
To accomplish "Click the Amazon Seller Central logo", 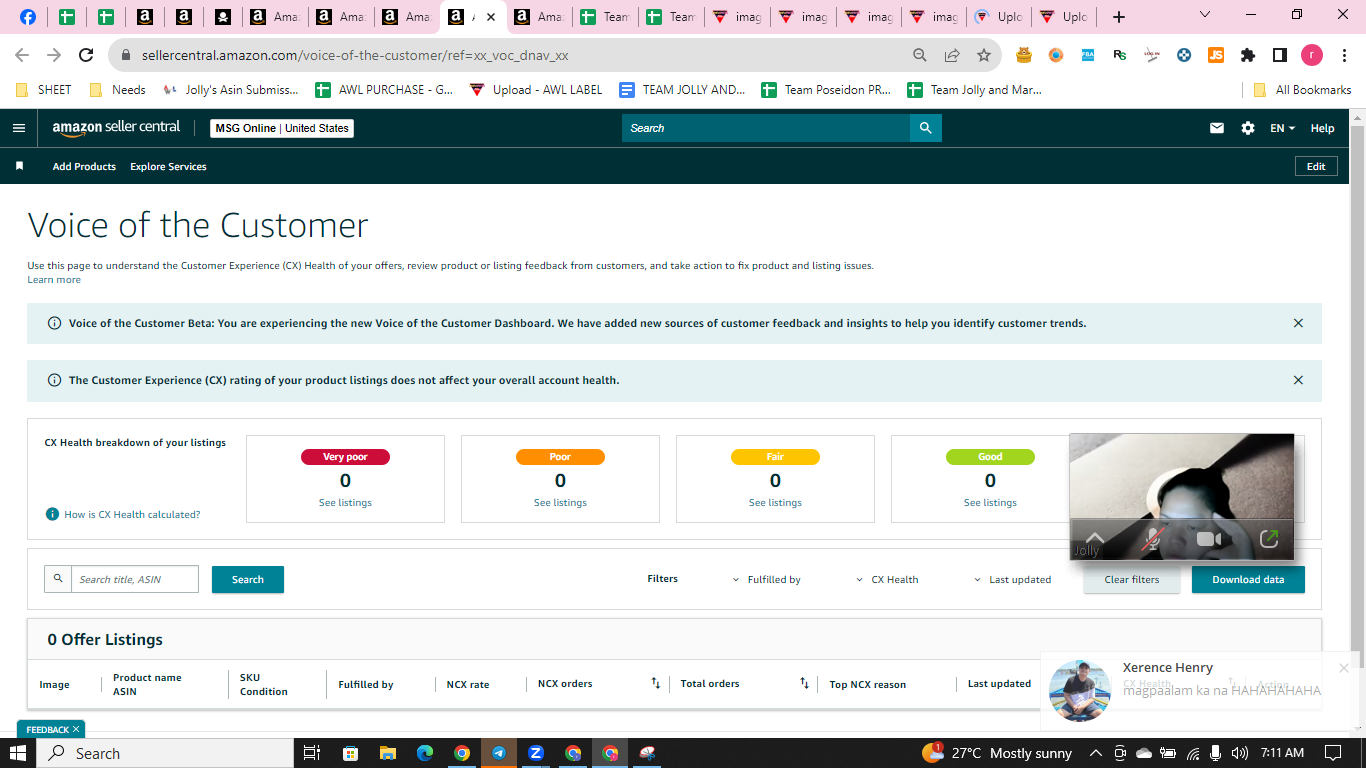I will 116,128.
